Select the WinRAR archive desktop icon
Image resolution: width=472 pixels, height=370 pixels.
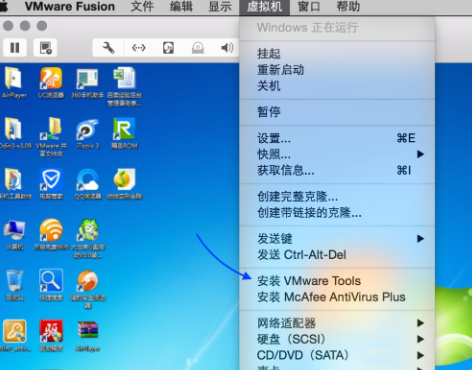tap(88, 336)
